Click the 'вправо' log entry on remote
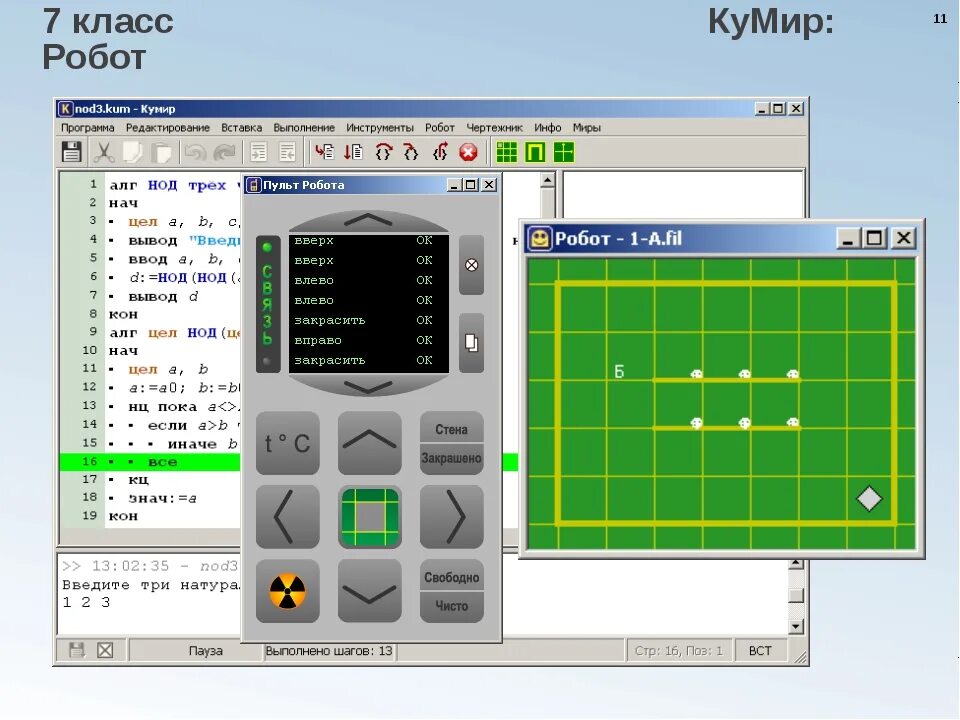This screenshot has width=960, height=720. (318, 340)
